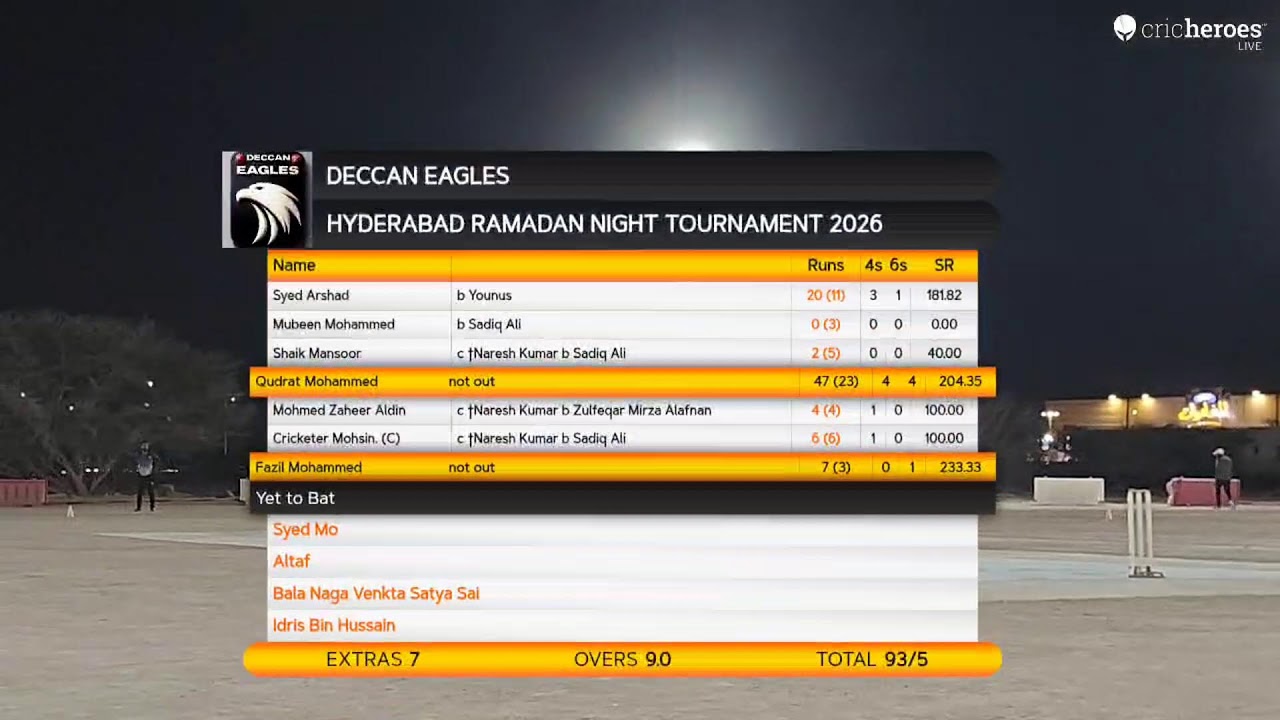Screen dimensions: 1280x720
Task: Select batter Mohmed Zaheer Aldin
Action: click(x=339, y=410)
